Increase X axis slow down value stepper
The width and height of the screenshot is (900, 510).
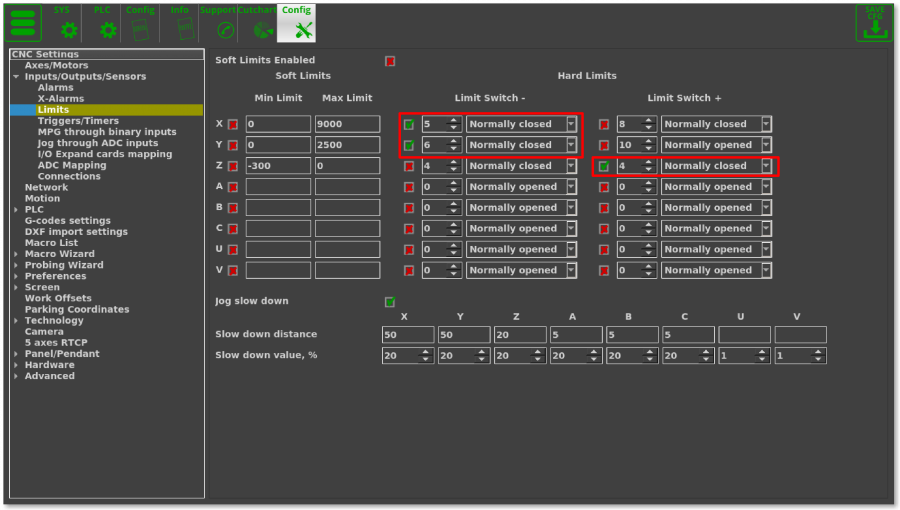pos(428,352)
